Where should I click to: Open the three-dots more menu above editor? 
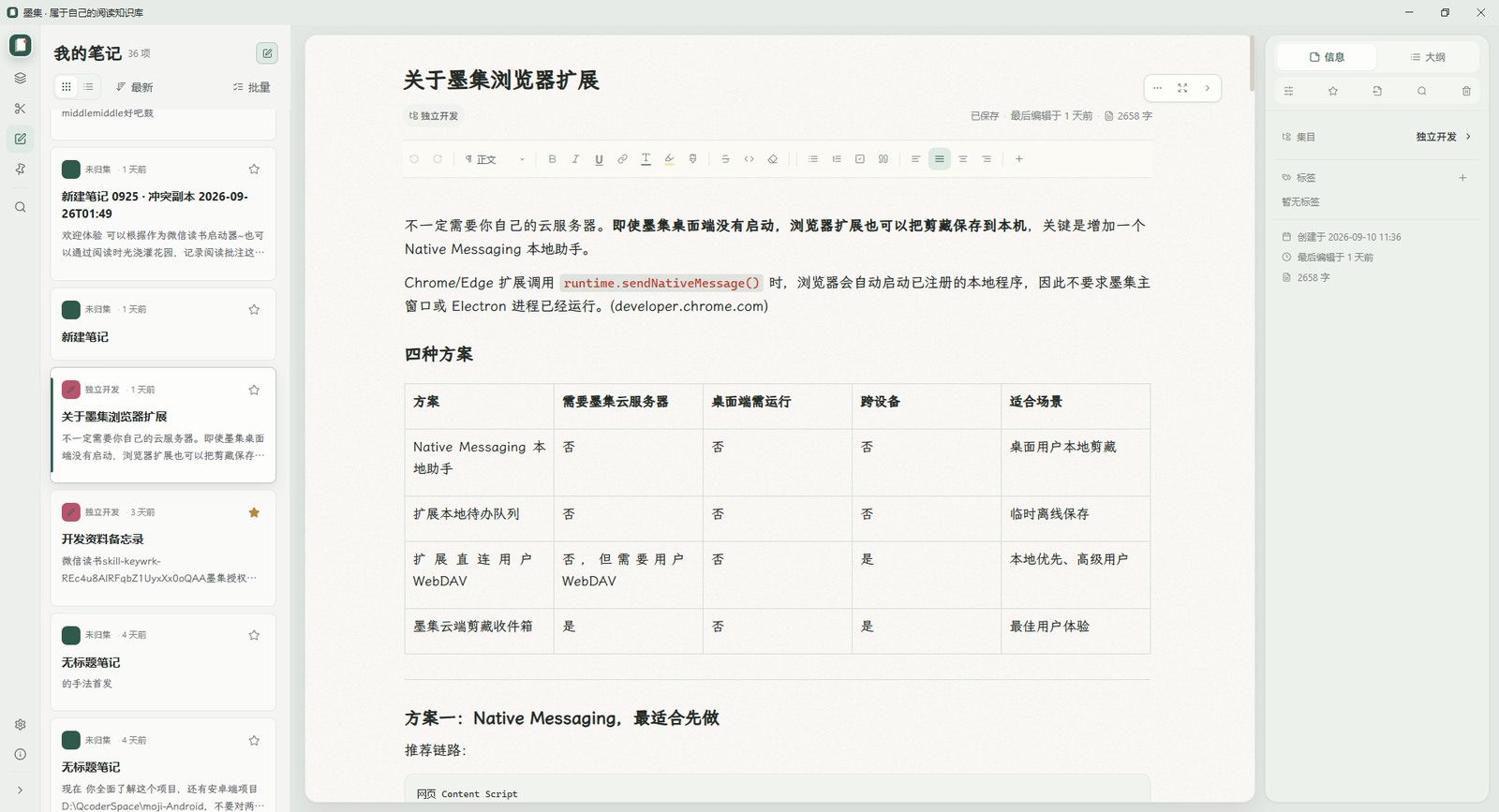[x=1157, y=88]
